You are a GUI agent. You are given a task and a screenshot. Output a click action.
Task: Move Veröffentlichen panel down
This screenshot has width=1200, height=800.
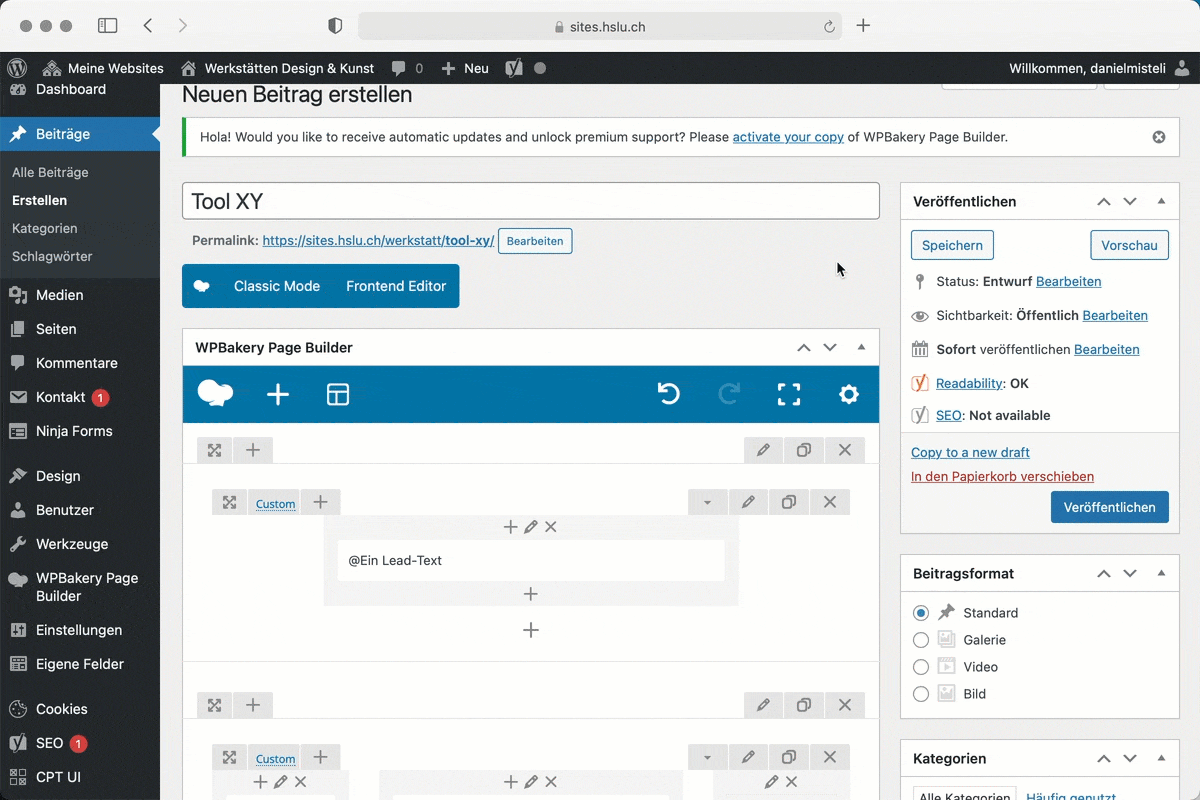click(1130, 201)
